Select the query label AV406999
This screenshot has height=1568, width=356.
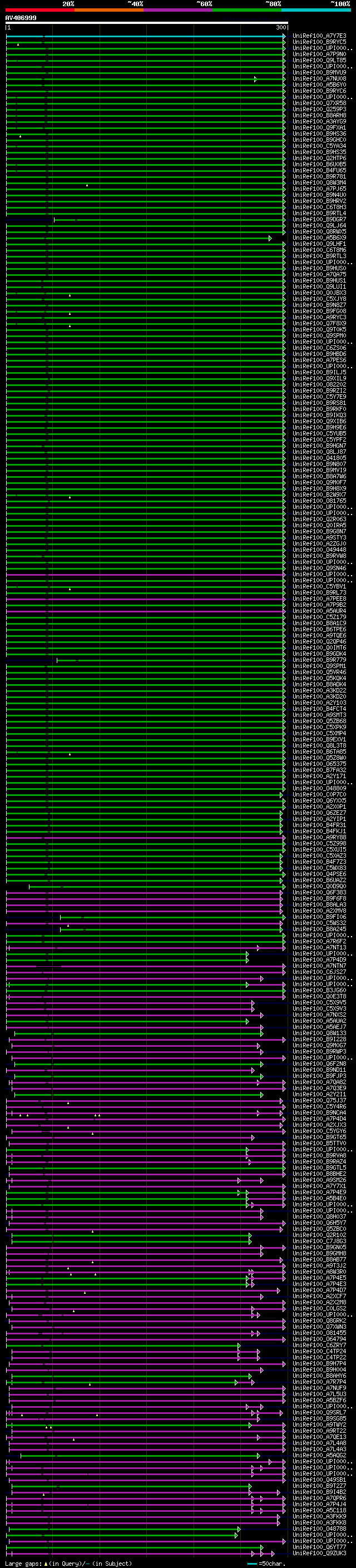[x=21, y=18]
